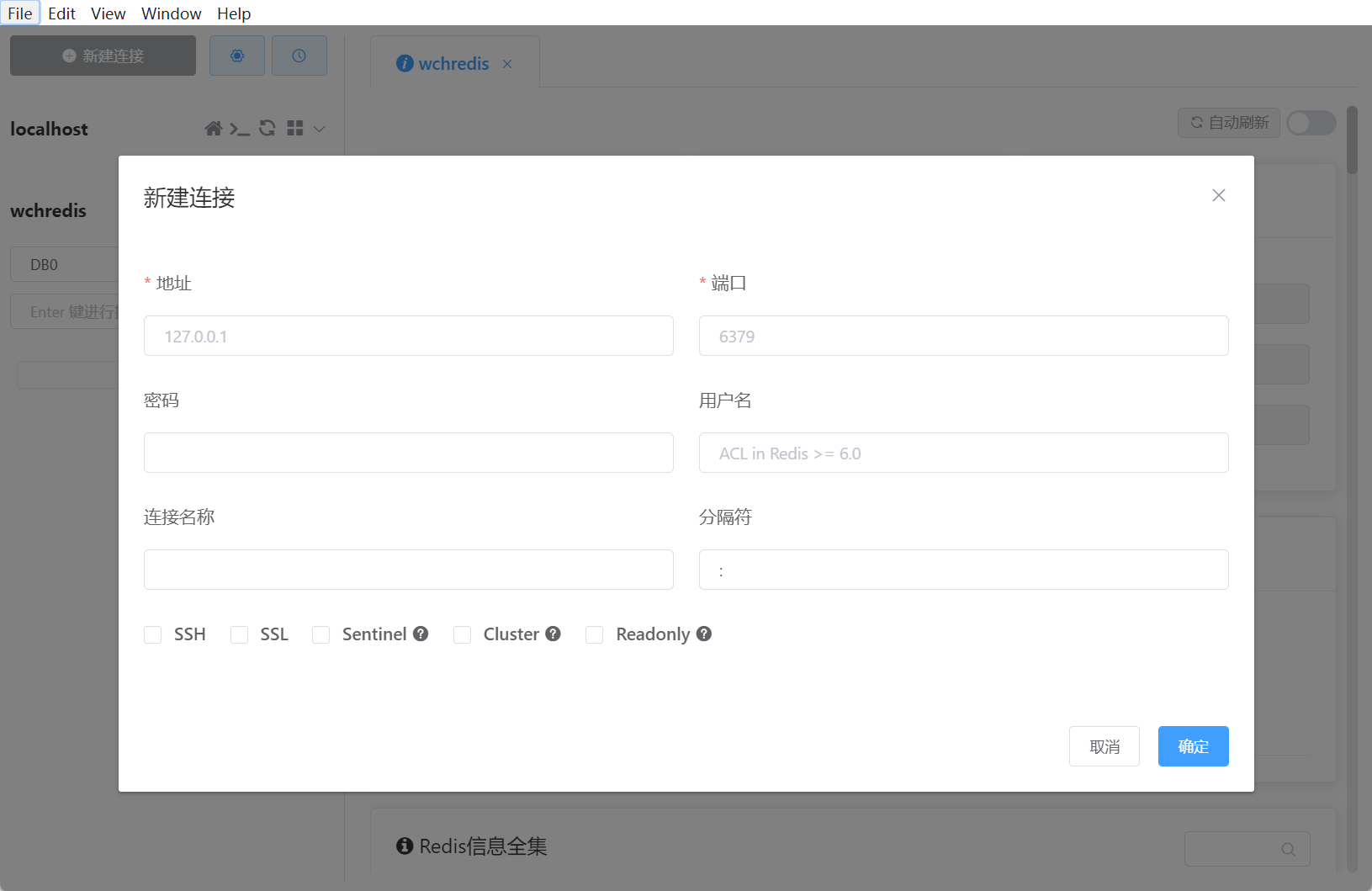Click the 自动刷新 auto refresh label
The width and height of the screenshot is (1372, 891).
1229,123
